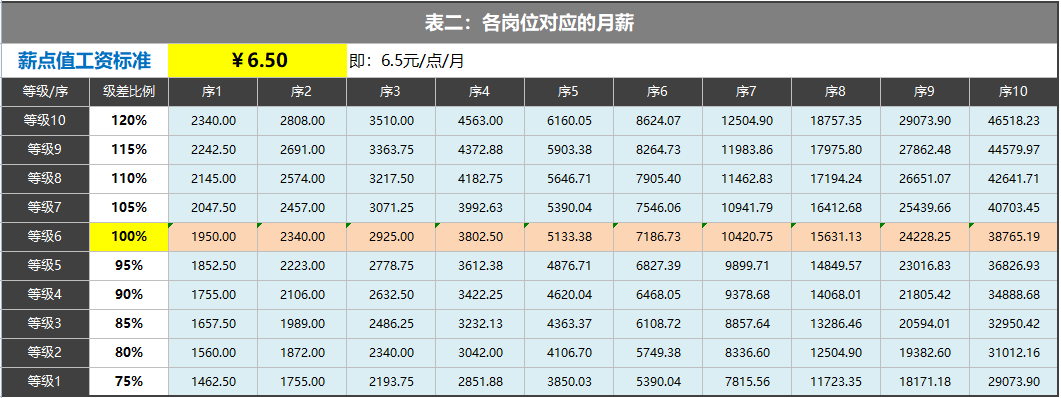
Task: Click column header 序5
Action: point(569,92)
